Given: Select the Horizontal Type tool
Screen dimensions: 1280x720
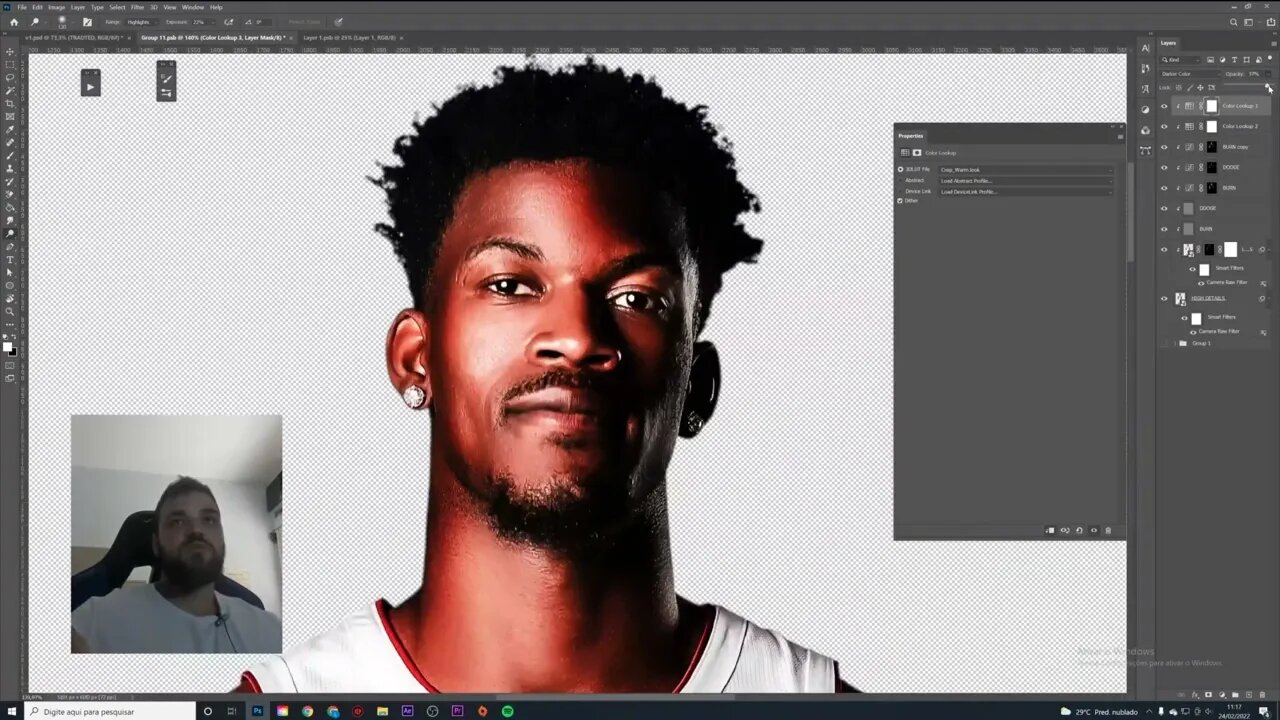Looking at the screenshot, I should click(x=10, y=259).
